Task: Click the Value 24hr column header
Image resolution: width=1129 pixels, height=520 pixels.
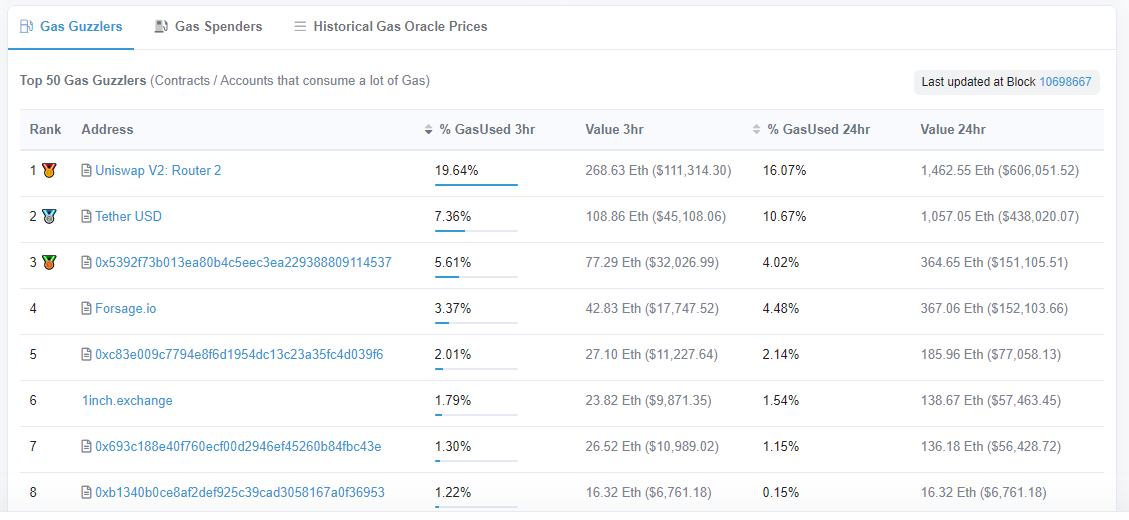Action: 953,130
